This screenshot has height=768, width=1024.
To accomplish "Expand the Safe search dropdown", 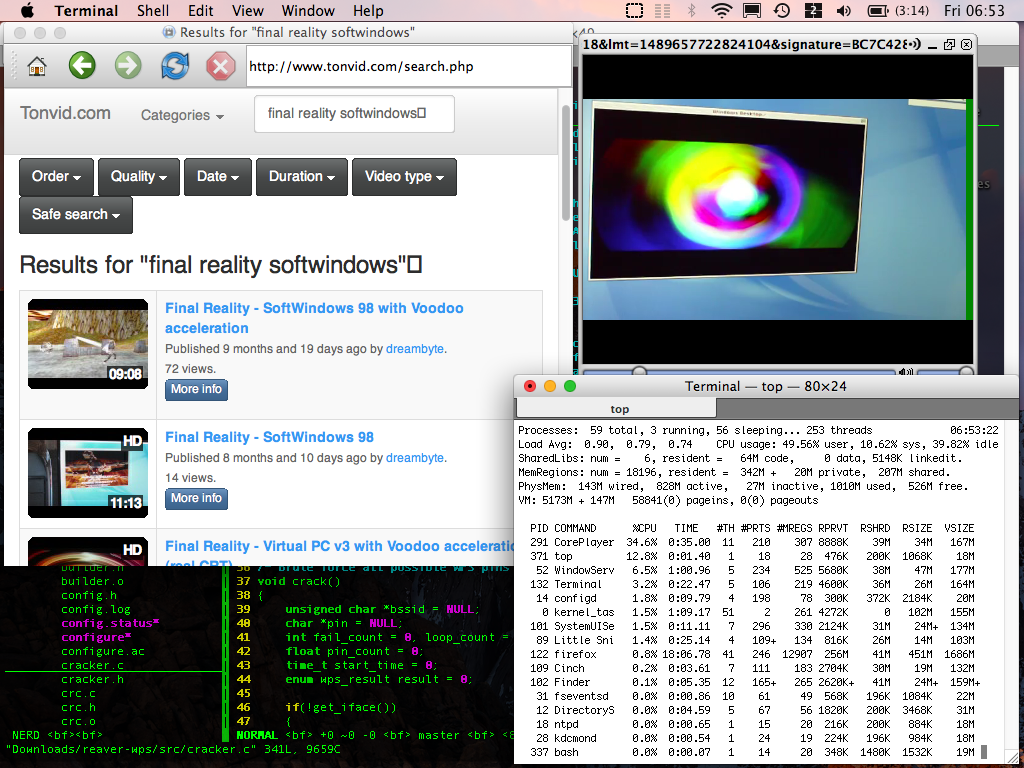I will (76, 214).
